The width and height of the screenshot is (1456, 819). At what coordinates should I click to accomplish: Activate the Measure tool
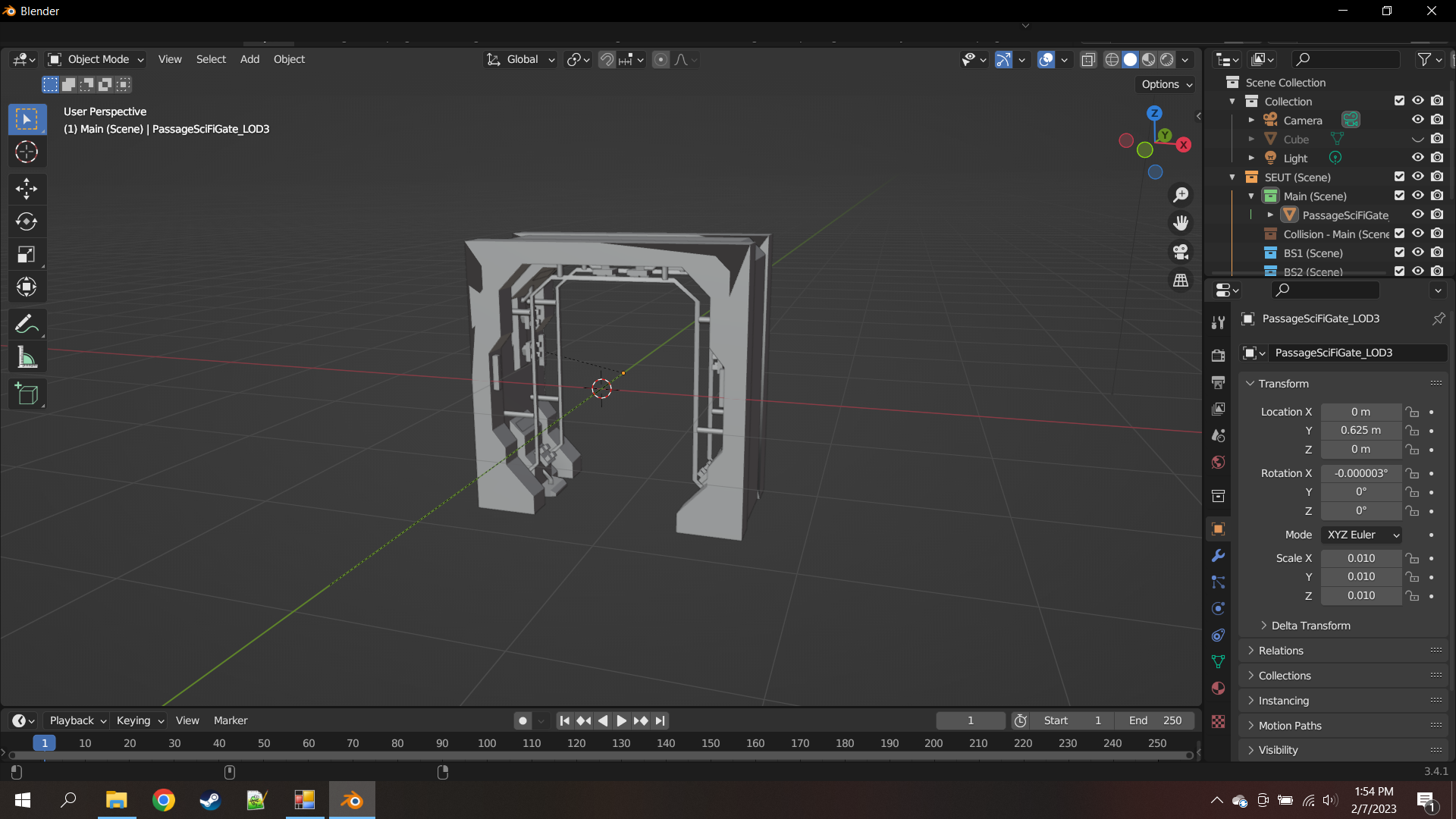pyautogui.click(x=27, y=358)
